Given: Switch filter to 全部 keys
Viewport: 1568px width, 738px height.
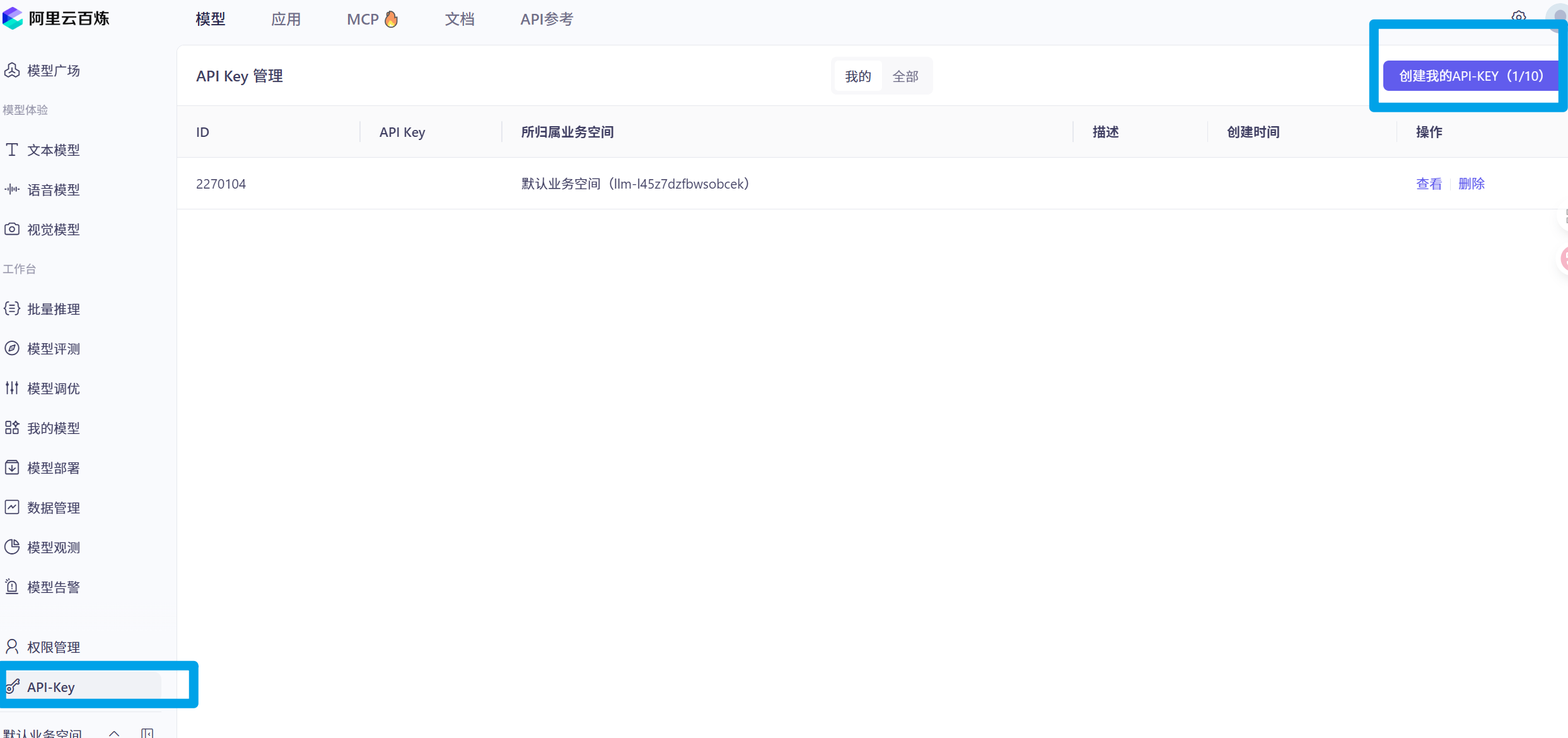Looking at the screenshot, I should pos(905,76).
